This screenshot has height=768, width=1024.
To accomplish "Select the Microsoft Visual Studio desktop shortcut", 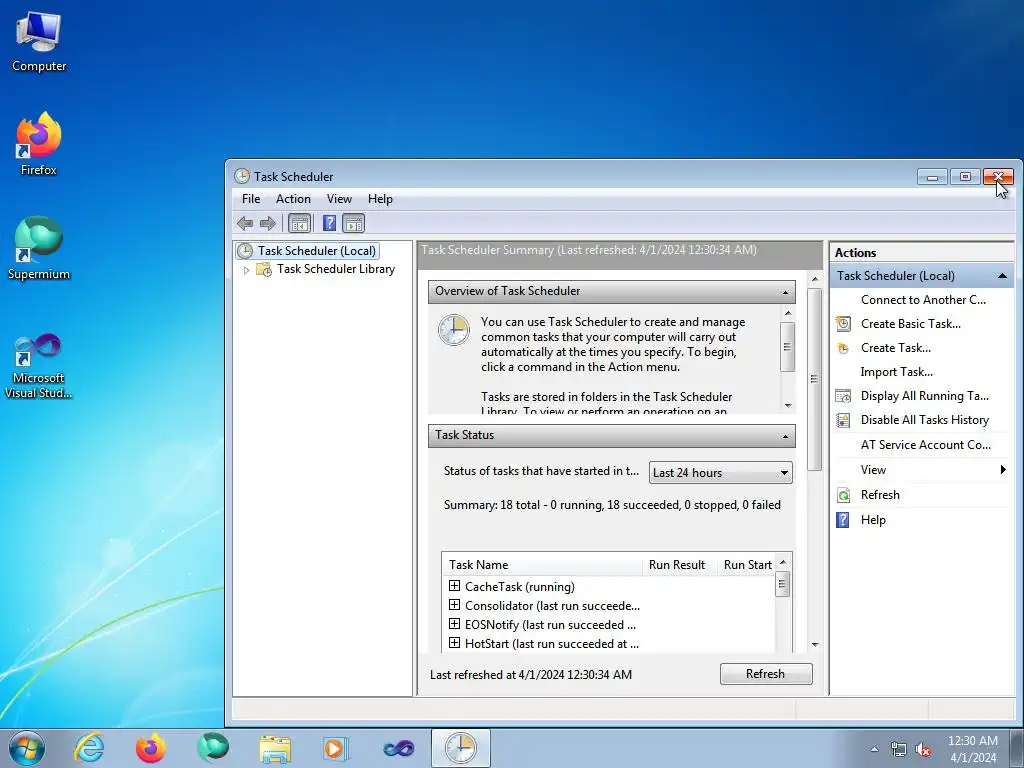I will 39,366.
